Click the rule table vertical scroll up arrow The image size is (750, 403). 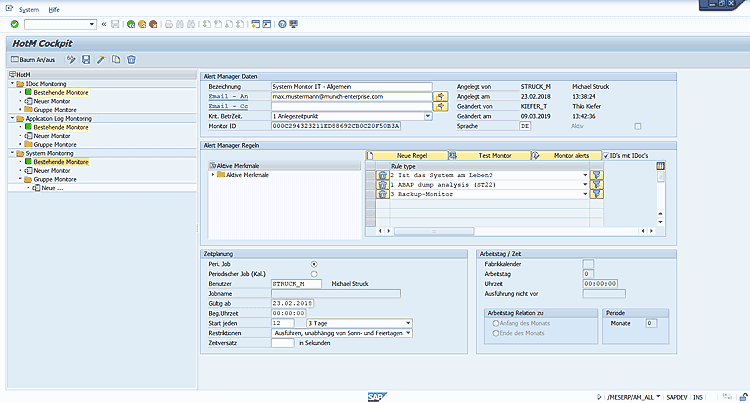click(x=661, y=213)
